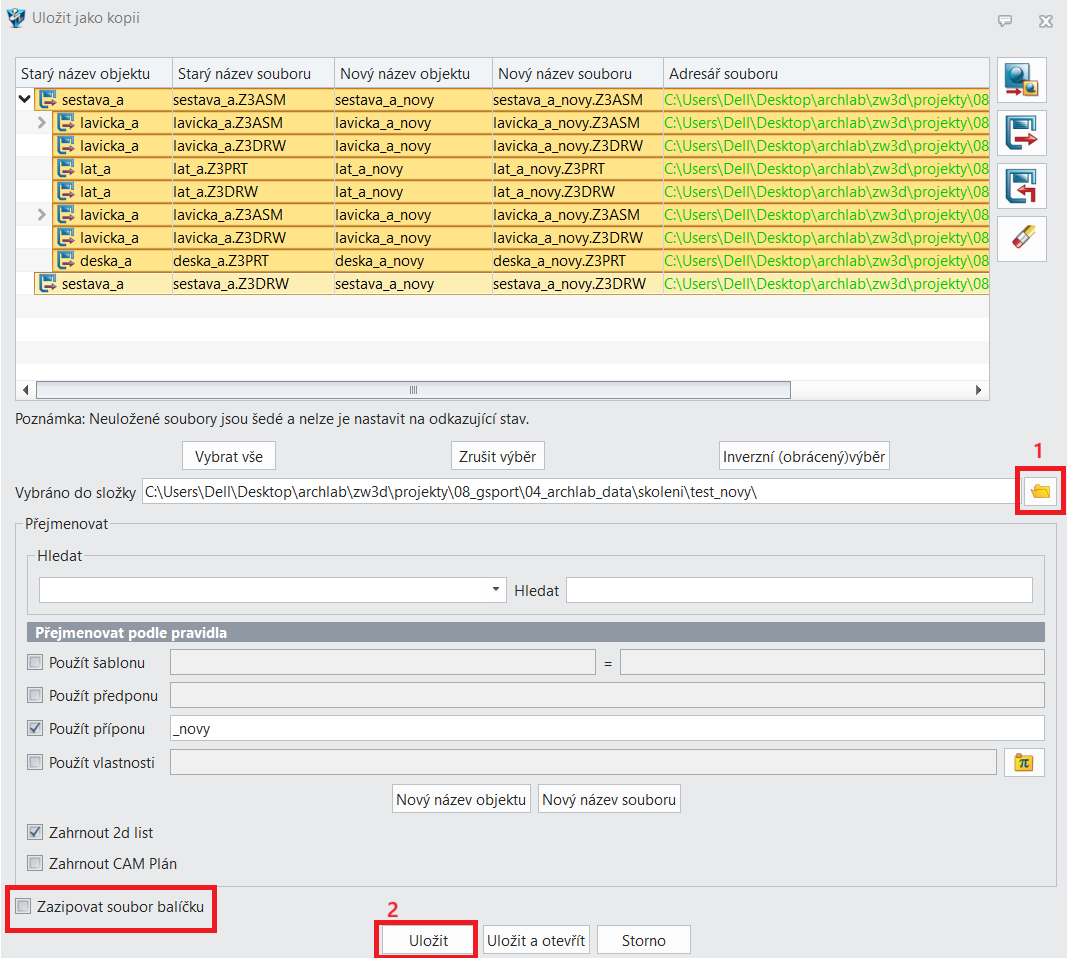Click the file icon of the deska_a row
1067x958 pixels.
click(66, 261)
